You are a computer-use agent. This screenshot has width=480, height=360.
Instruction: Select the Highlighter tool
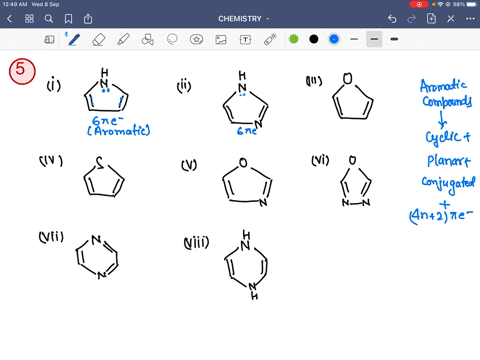[x=123, y=39]
